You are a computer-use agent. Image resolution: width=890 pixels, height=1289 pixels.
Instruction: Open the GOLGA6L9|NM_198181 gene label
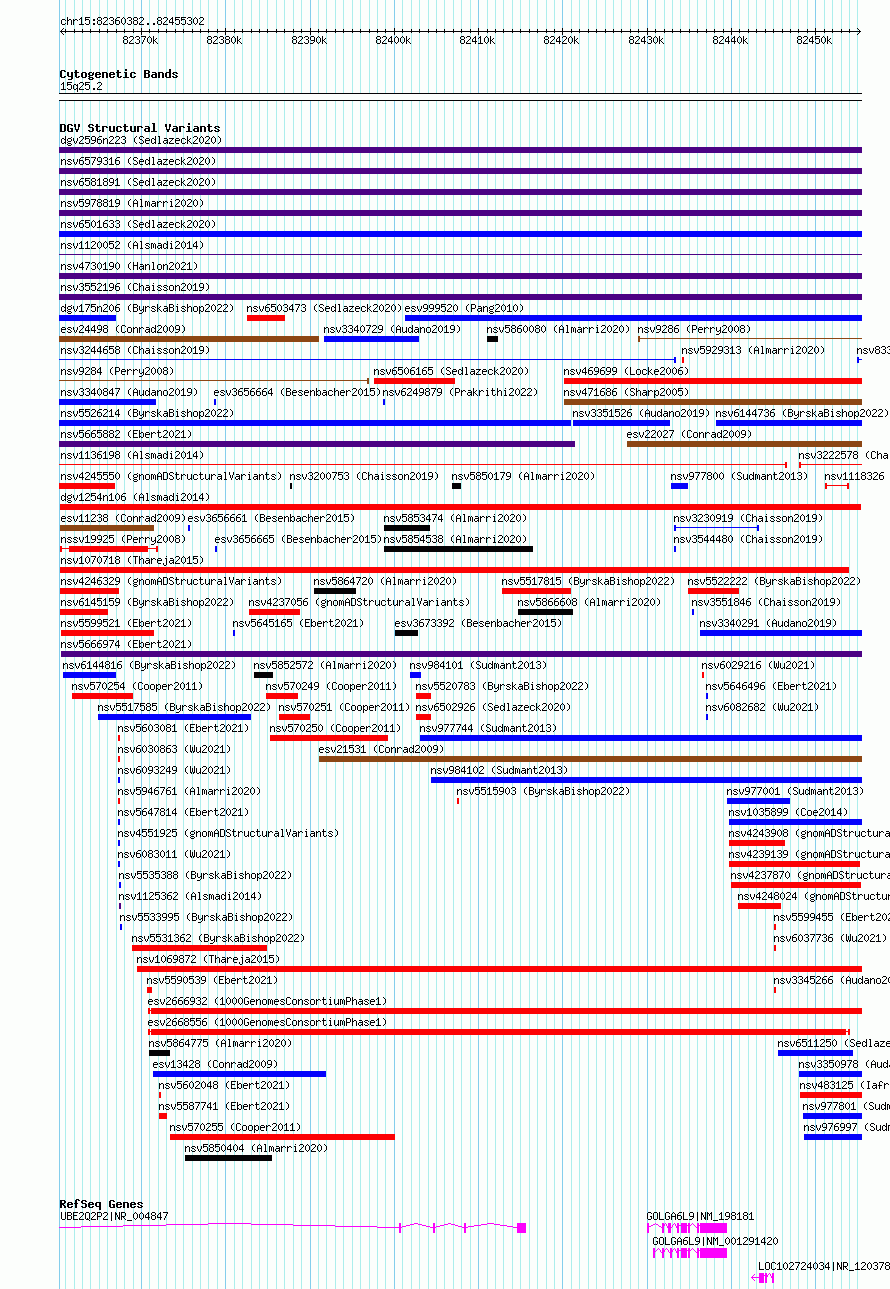click(700, 1216)
